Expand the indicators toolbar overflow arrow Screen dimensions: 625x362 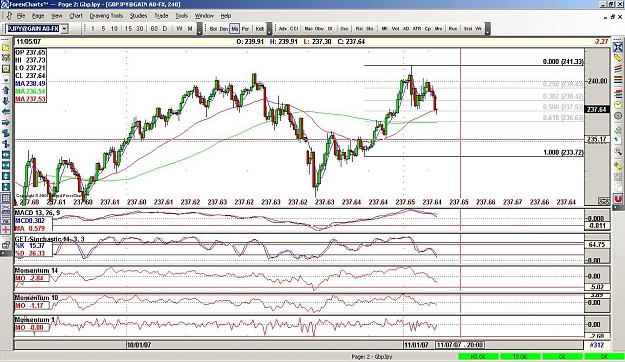(x=487, y=29)
